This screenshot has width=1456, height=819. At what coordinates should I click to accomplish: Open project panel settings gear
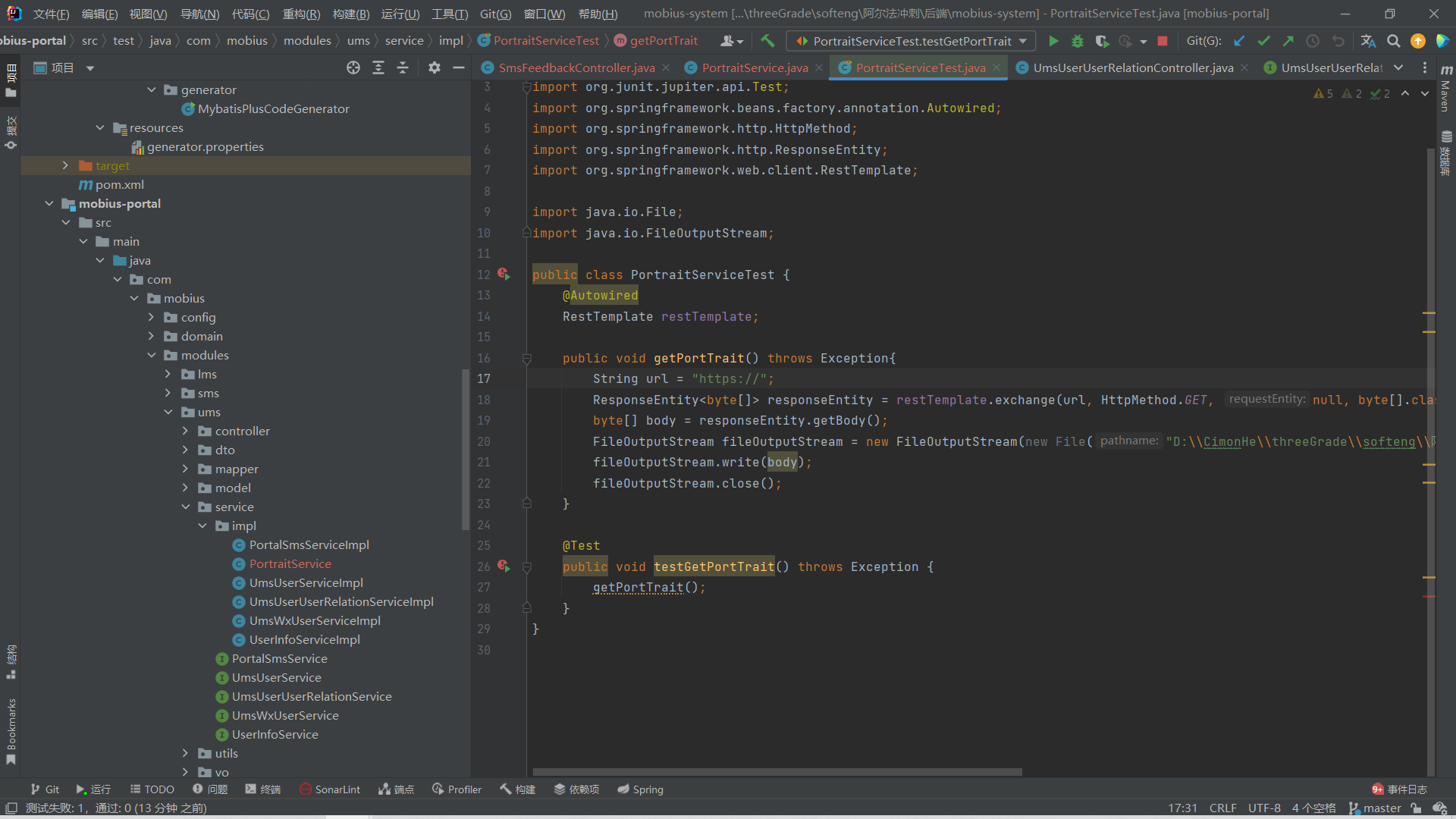434,67
